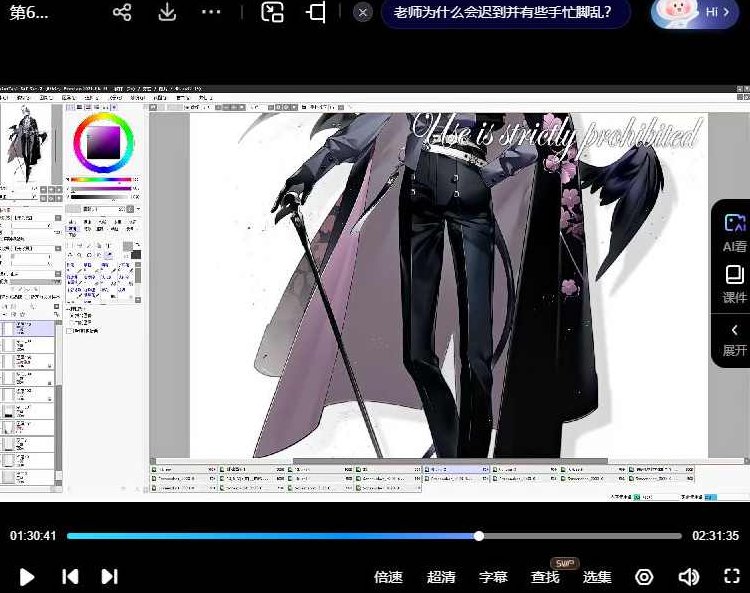Open the 查找 search feature
Viewport: 750px width, 593px height.
pyautogui.click(x=545, y=577)
